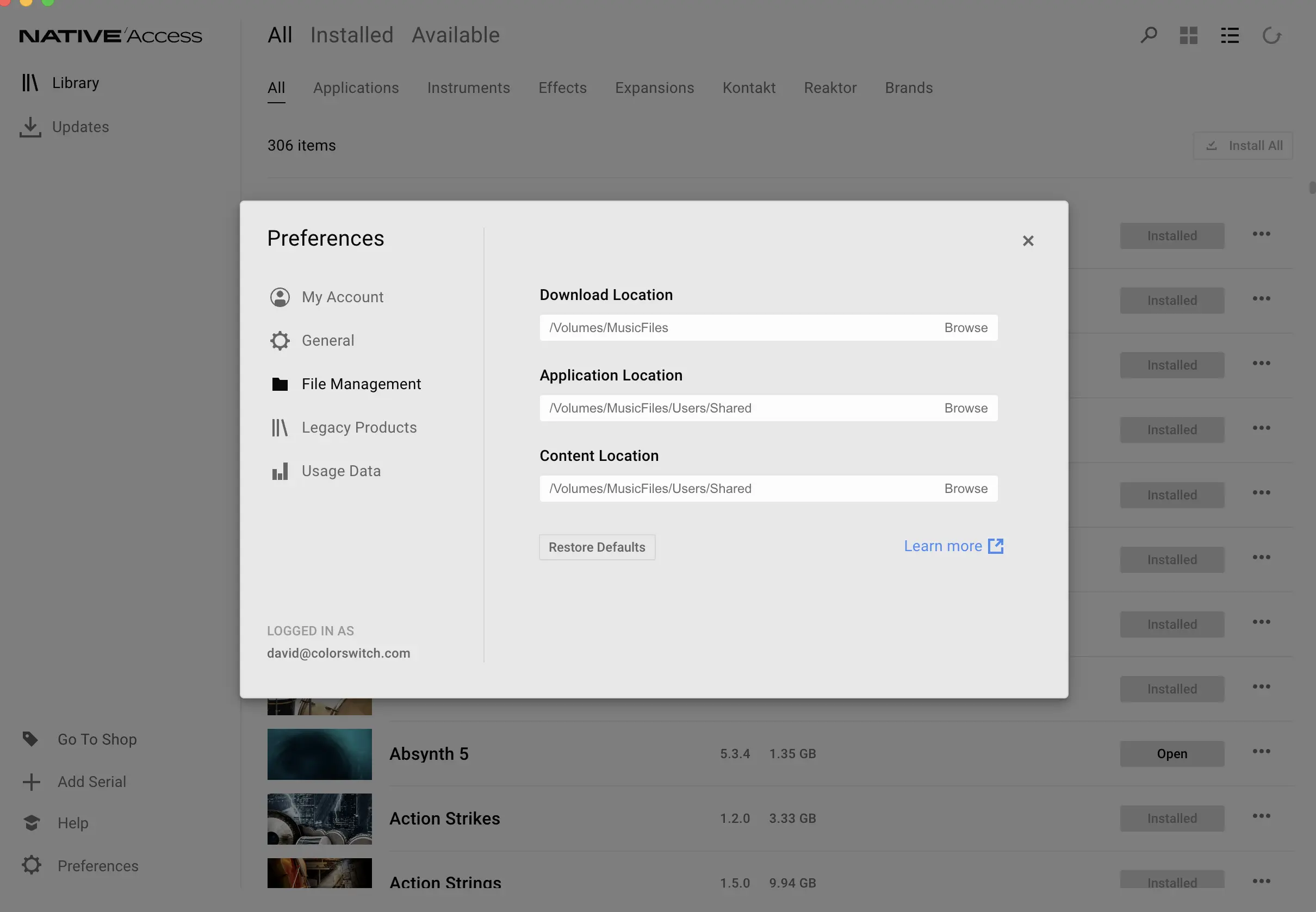Browse for Content Location folder

[x=966, y=489]
